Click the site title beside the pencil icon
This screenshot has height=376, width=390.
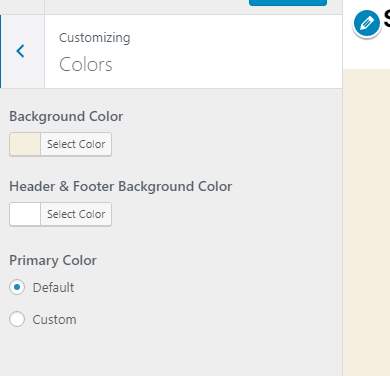click(387, 19)
